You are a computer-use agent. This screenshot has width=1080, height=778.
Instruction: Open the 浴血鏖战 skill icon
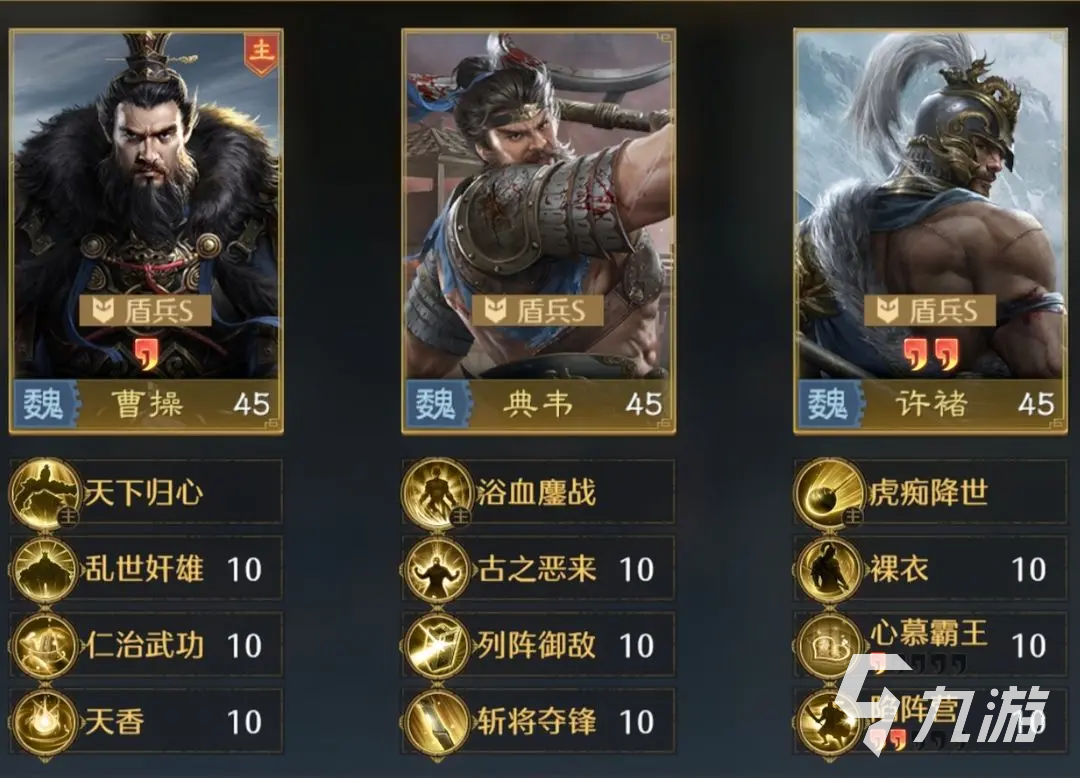[x=437, y=493]
